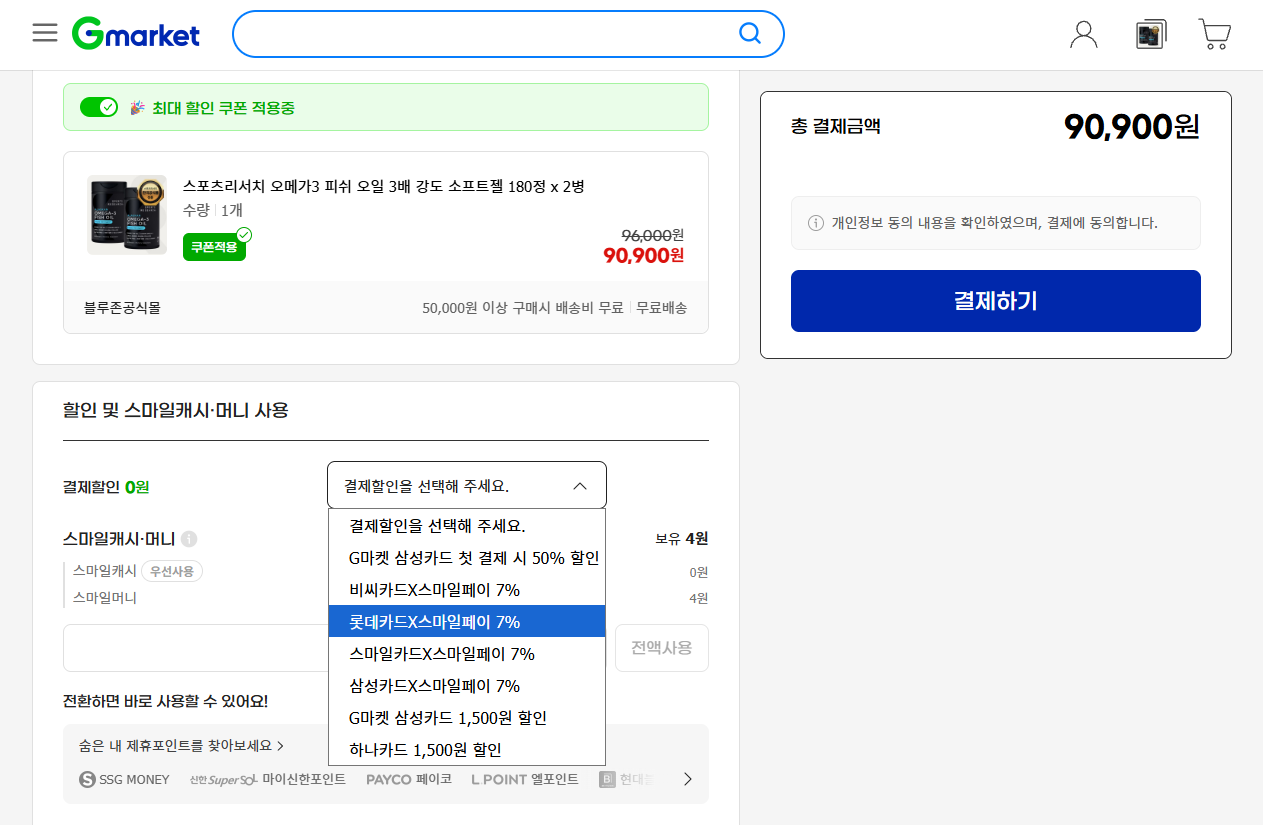The height and width of the screenshot is (825, 1263).
Task: Open the 숨은 내 제휴포인트를 찾아보세요 link
Action: point(177,745)
